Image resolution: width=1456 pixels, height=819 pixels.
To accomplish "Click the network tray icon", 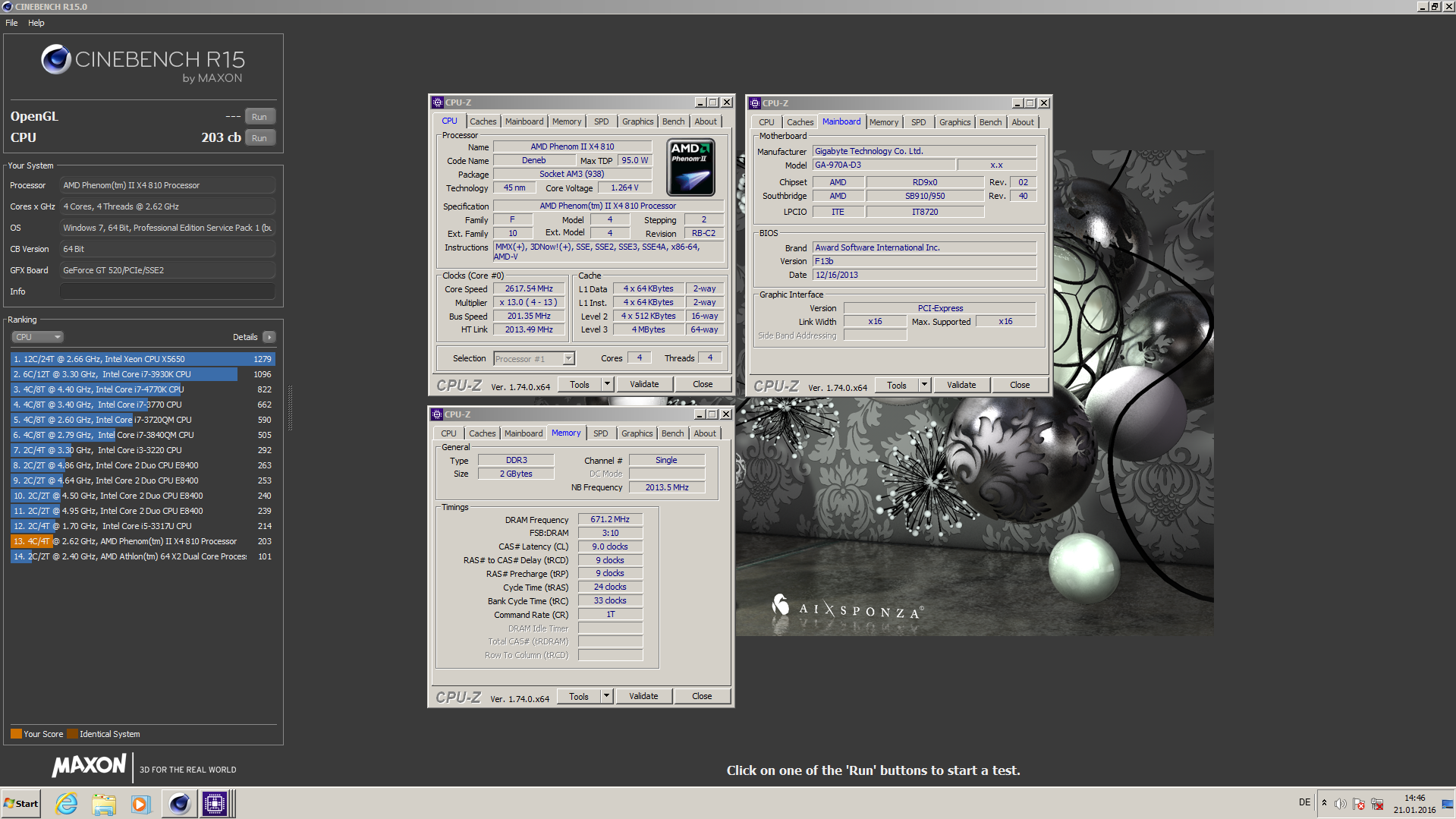I will pos(1377,803).
